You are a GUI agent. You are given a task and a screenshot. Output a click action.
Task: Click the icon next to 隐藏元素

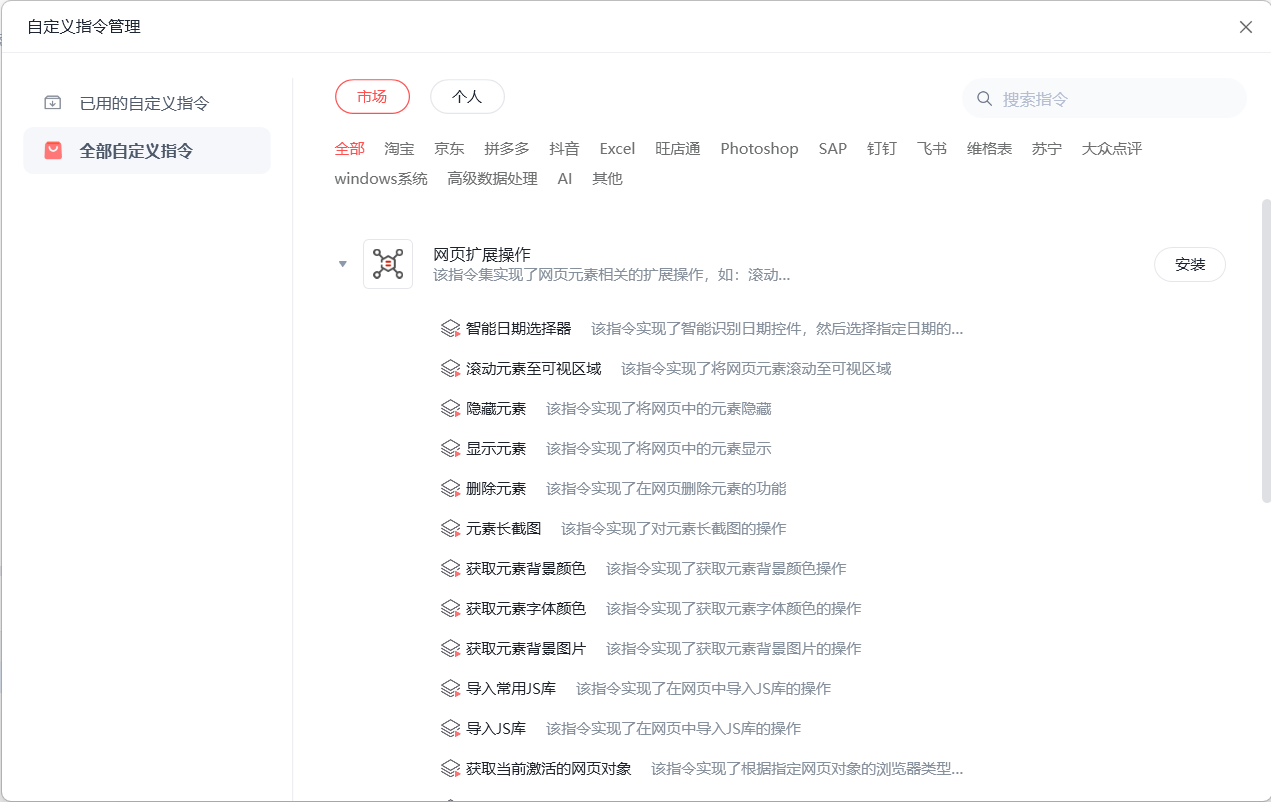450,408
